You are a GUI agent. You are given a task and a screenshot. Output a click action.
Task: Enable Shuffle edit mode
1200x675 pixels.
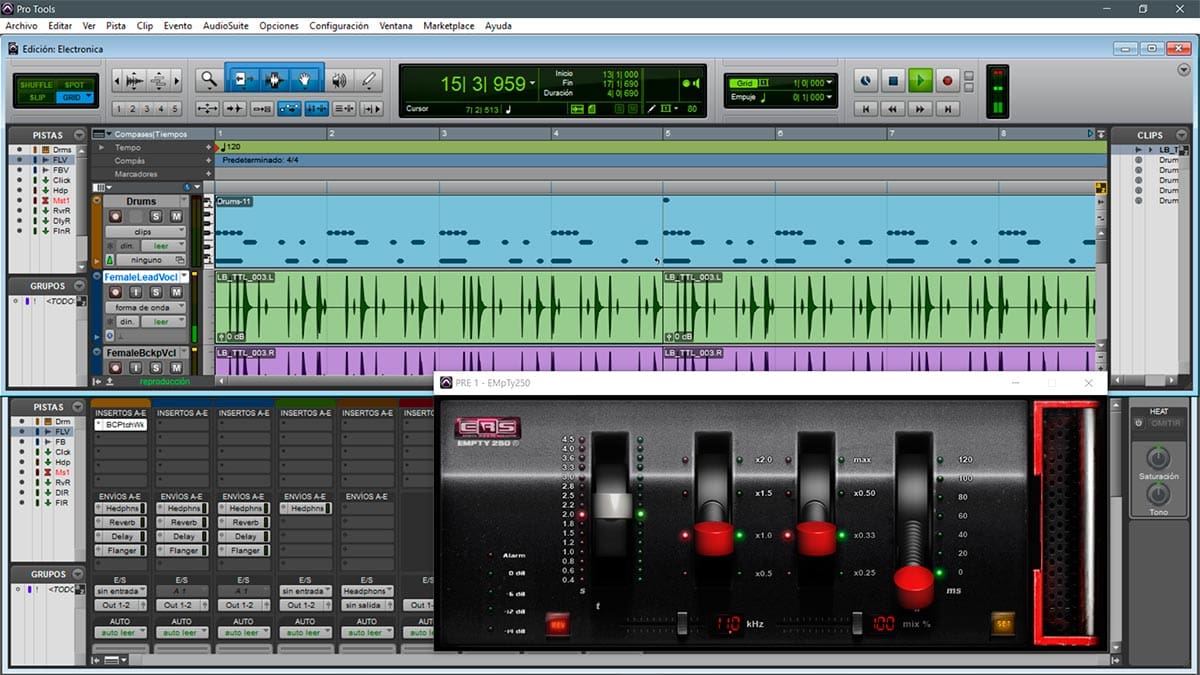[x=35, y=85]
